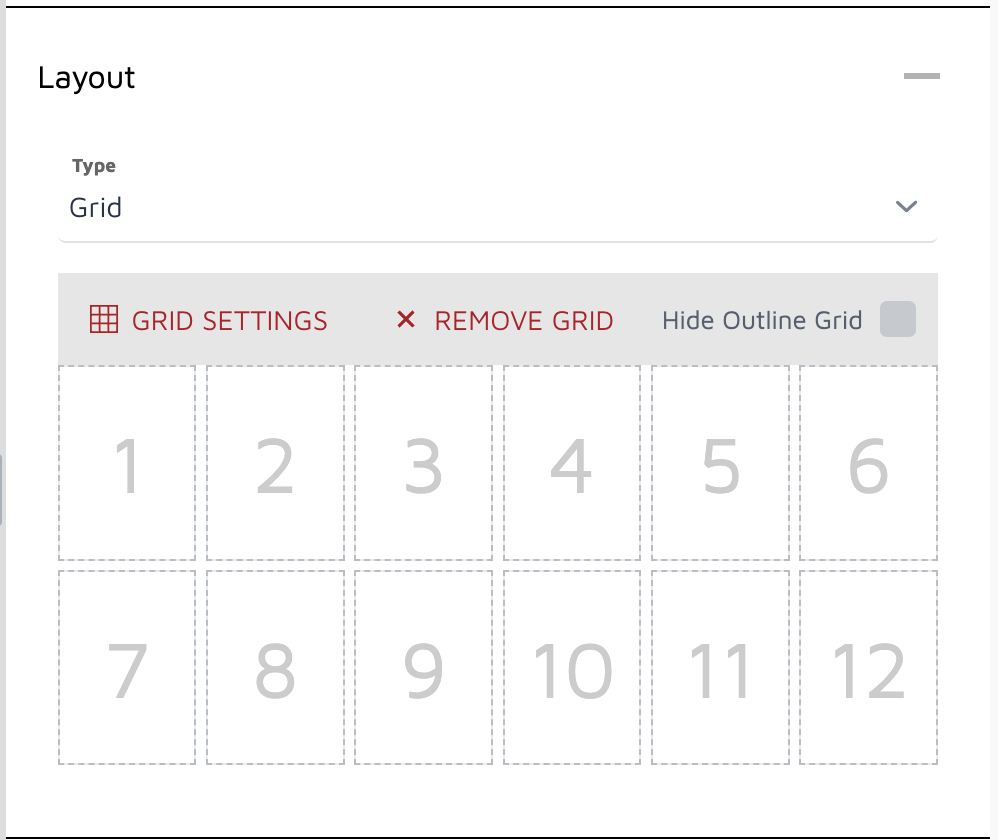
Task: Click the chevron next to Grid
Action: (x=907, y=207)
